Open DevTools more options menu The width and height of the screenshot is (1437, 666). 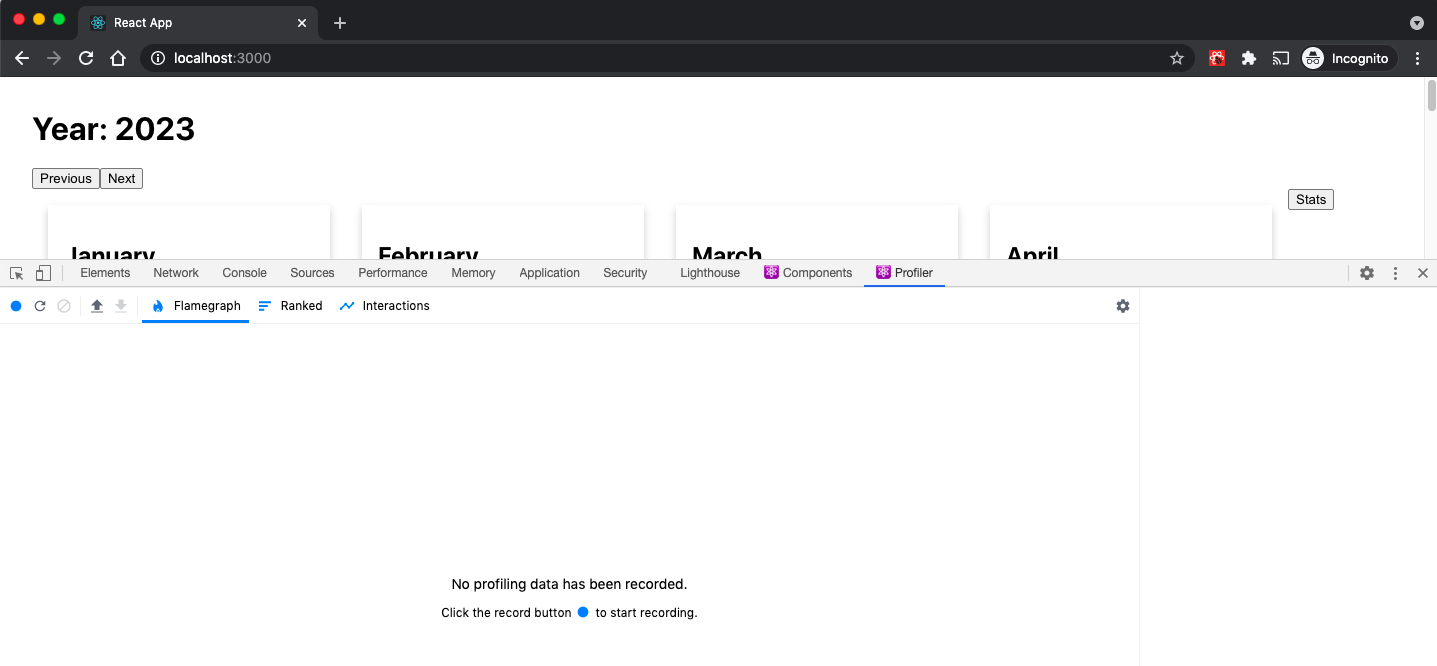[1395, 273]
